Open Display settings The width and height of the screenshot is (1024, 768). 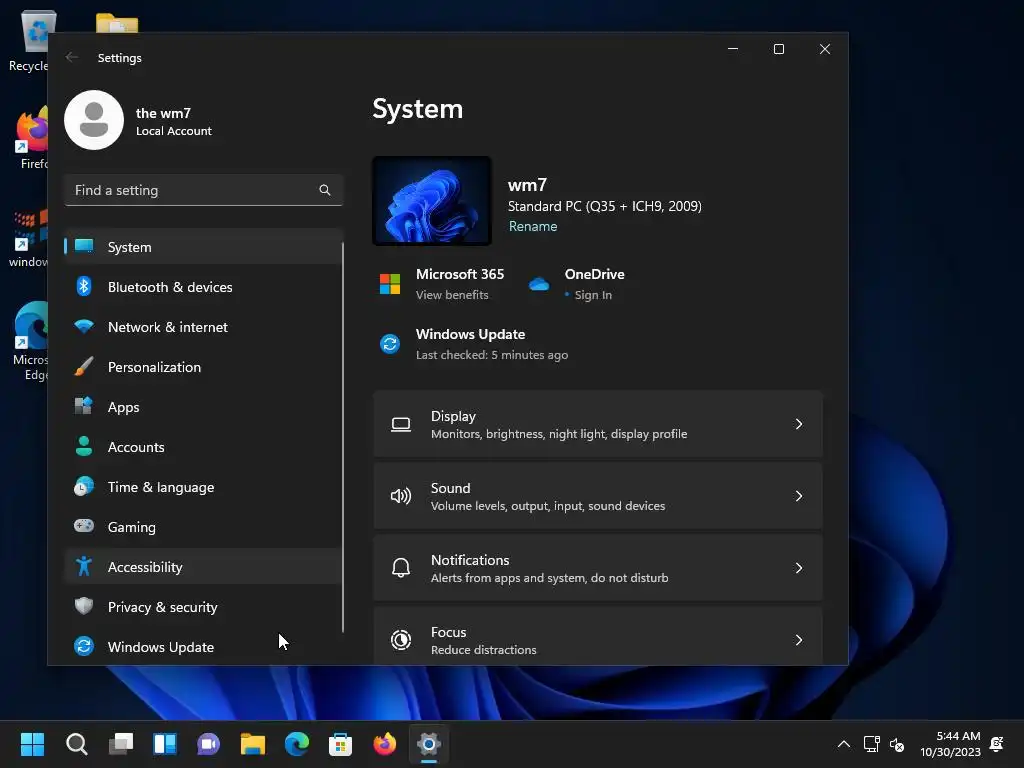pos(598,424)
